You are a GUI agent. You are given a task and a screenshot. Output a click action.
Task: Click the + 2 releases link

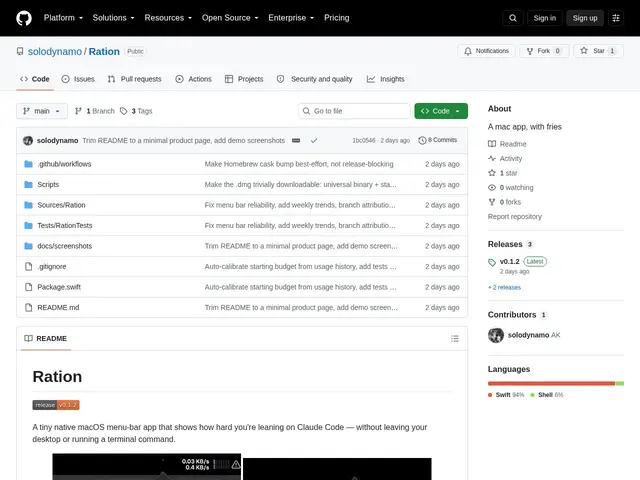504,287
